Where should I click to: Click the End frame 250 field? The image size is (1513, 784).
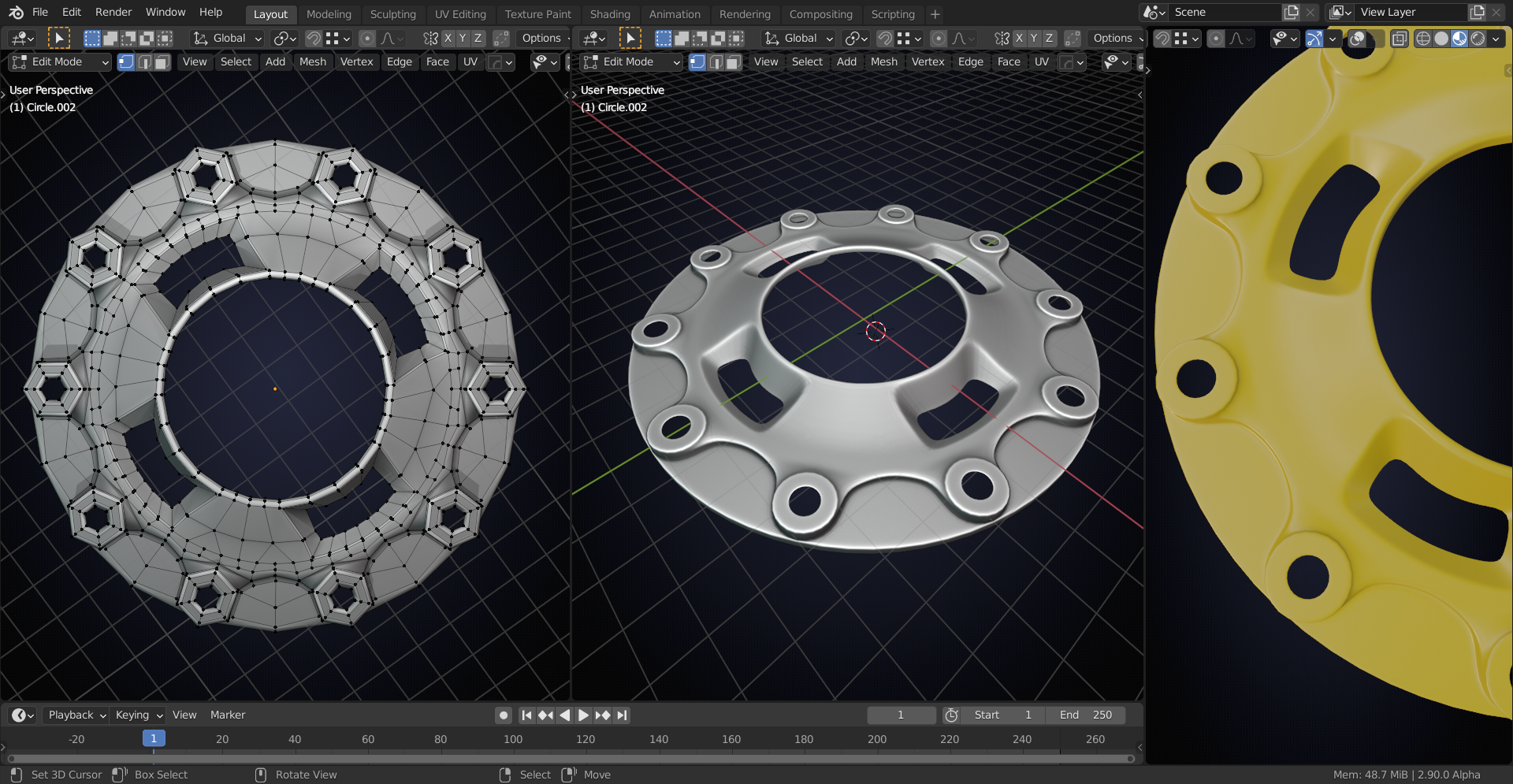pos(1085,715)
